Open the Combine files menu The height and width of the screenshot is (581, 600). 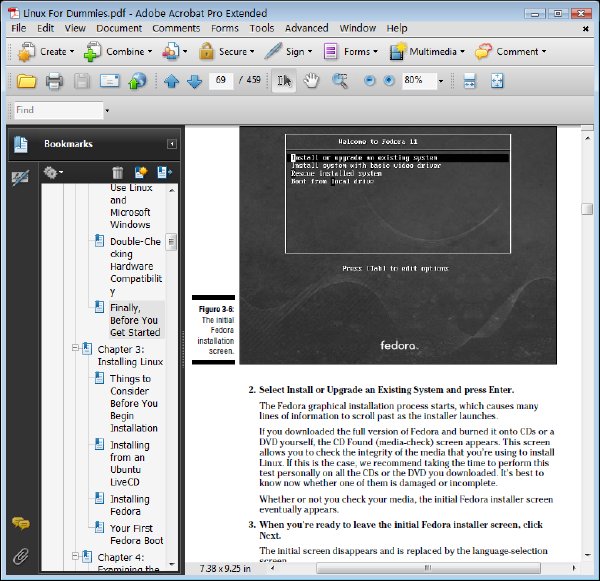point(117,52)
